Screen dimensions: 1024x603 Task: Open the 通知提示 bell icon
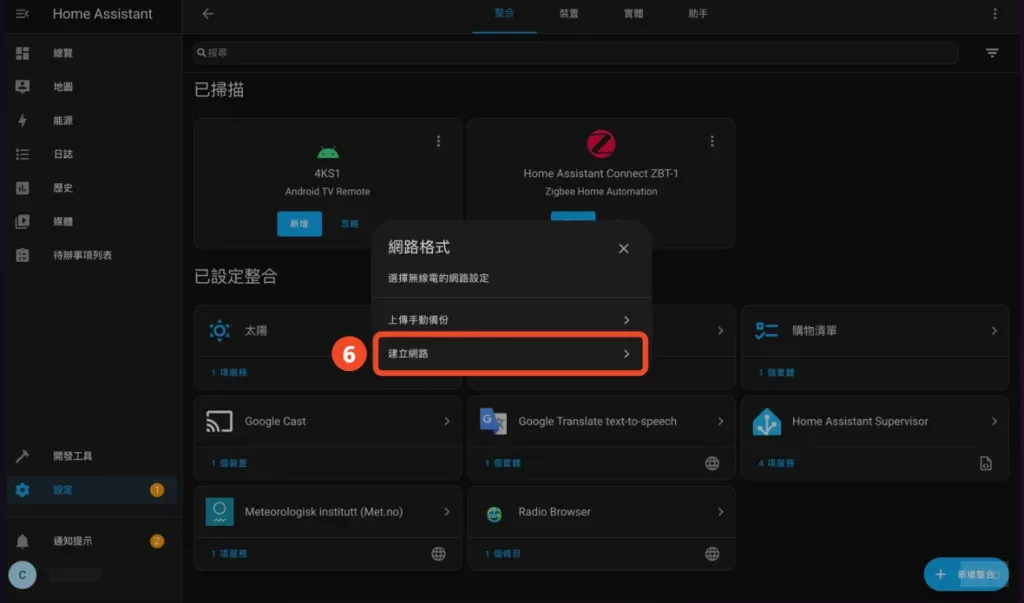pyautogui.click(x=21, y=540)
